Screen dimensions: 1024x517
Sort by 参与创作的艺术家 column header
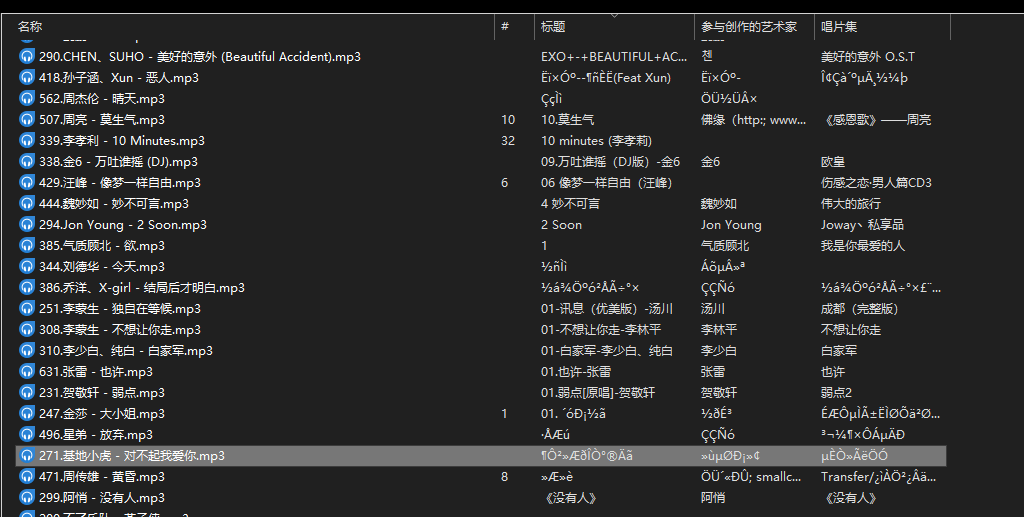click(x=748, y=27)
